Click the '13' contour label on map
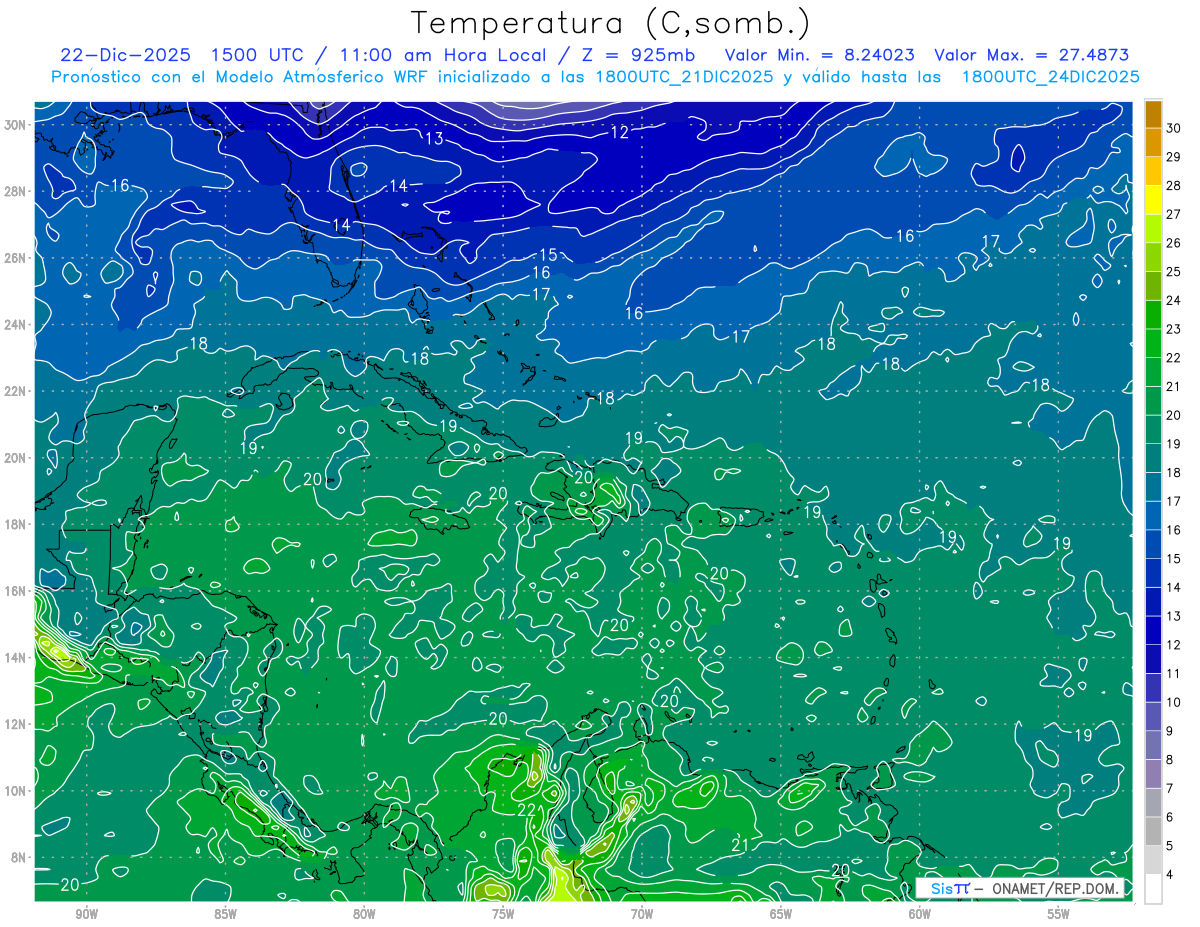Viewport: 1200px width, 927px height. 434,139
